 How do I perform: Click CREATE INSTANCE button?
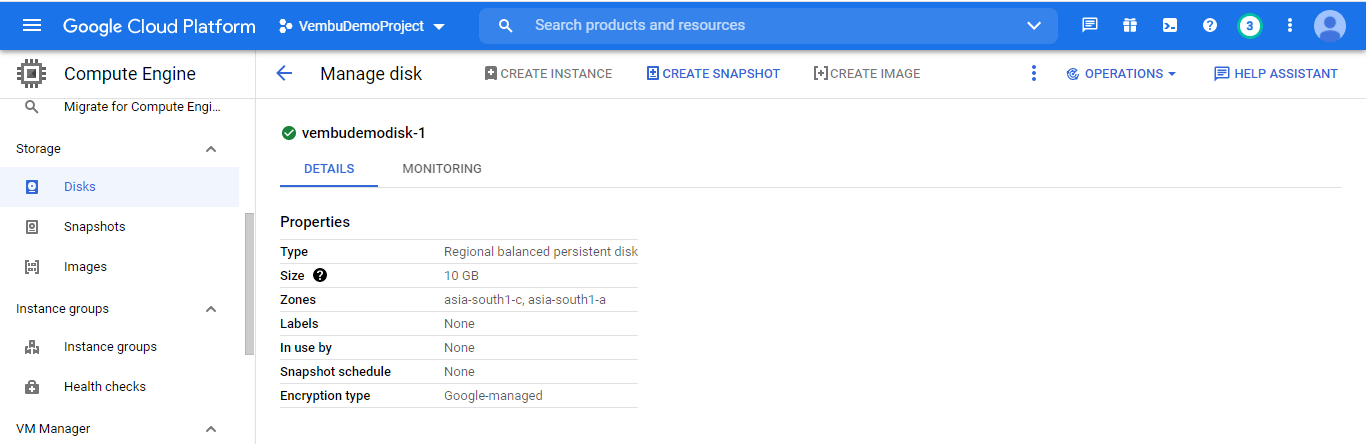[548, 73]
